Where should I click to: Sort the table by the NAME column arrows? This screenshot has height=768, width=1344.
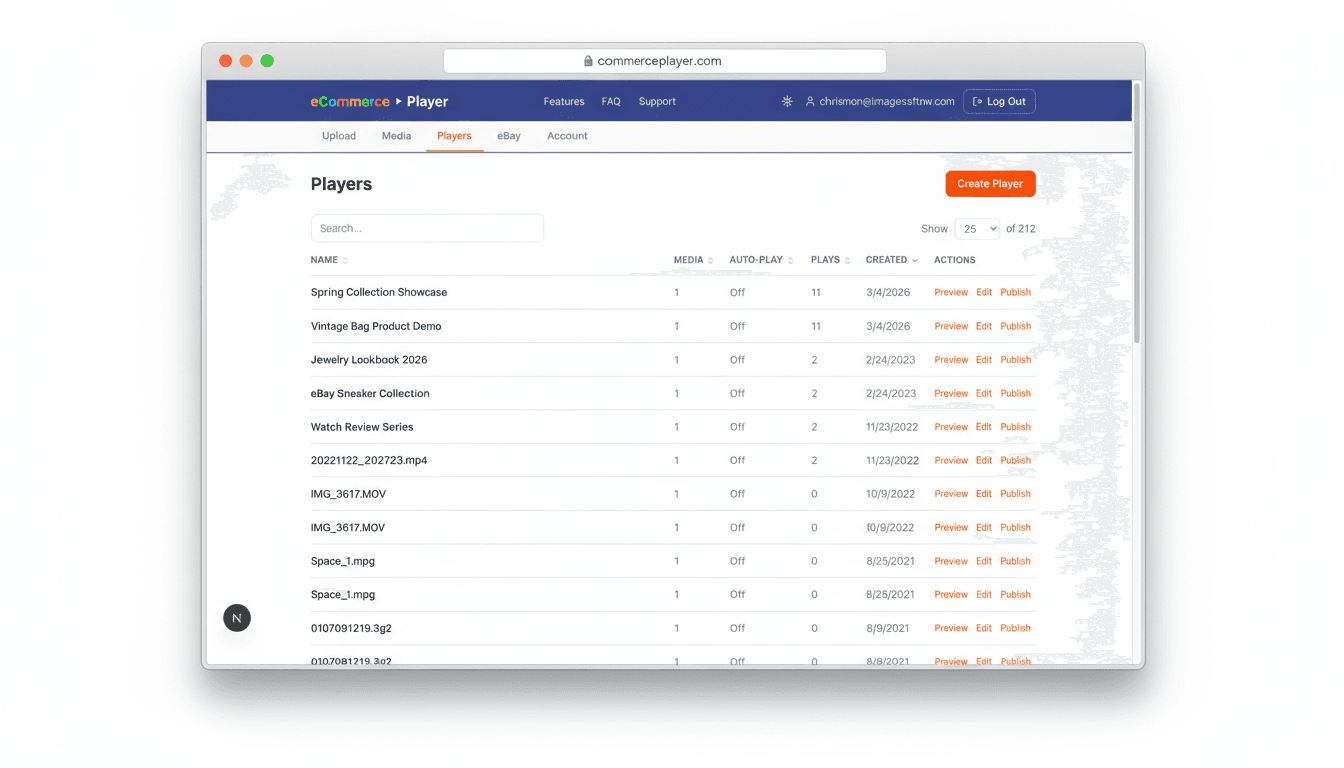[x=344, y=259]
